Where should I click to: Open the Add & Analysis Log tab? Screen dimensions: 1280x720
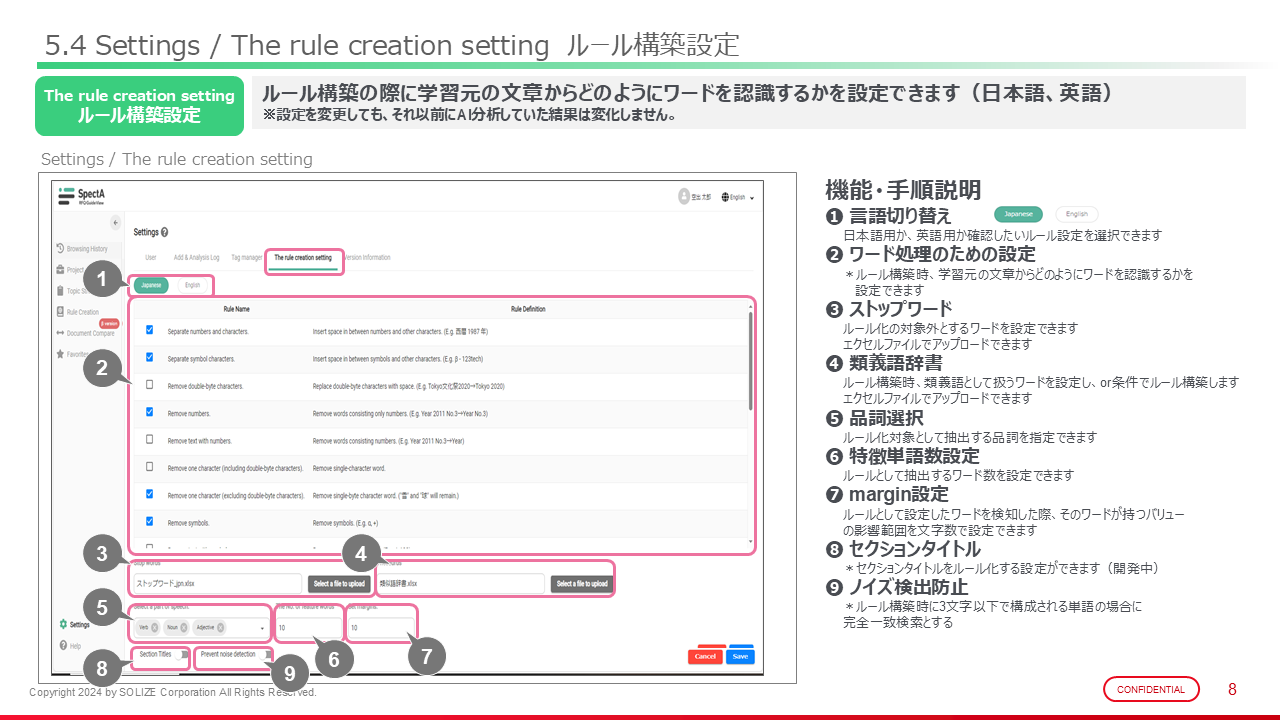point(196,257)
